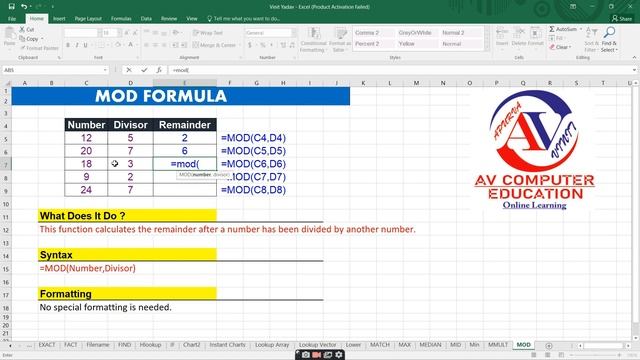Confirm formula entry with checkmark

coord(144,70)
